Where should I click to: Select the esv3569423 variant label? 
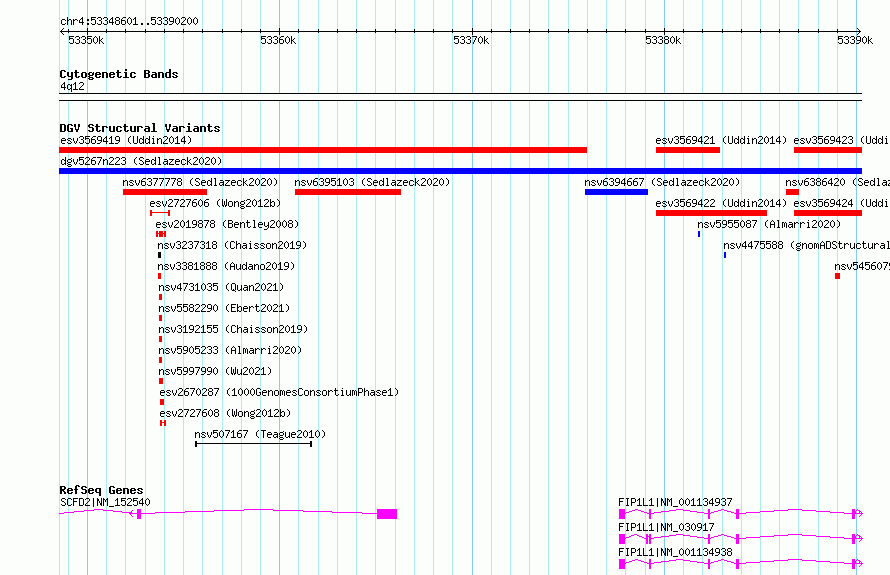842,140
